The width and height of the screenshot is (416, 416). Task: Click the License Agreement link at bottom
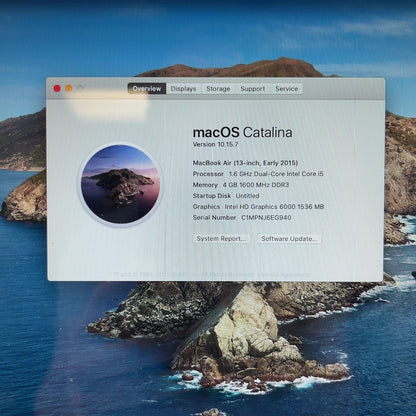pyautogui.click(x=285, y=275)
